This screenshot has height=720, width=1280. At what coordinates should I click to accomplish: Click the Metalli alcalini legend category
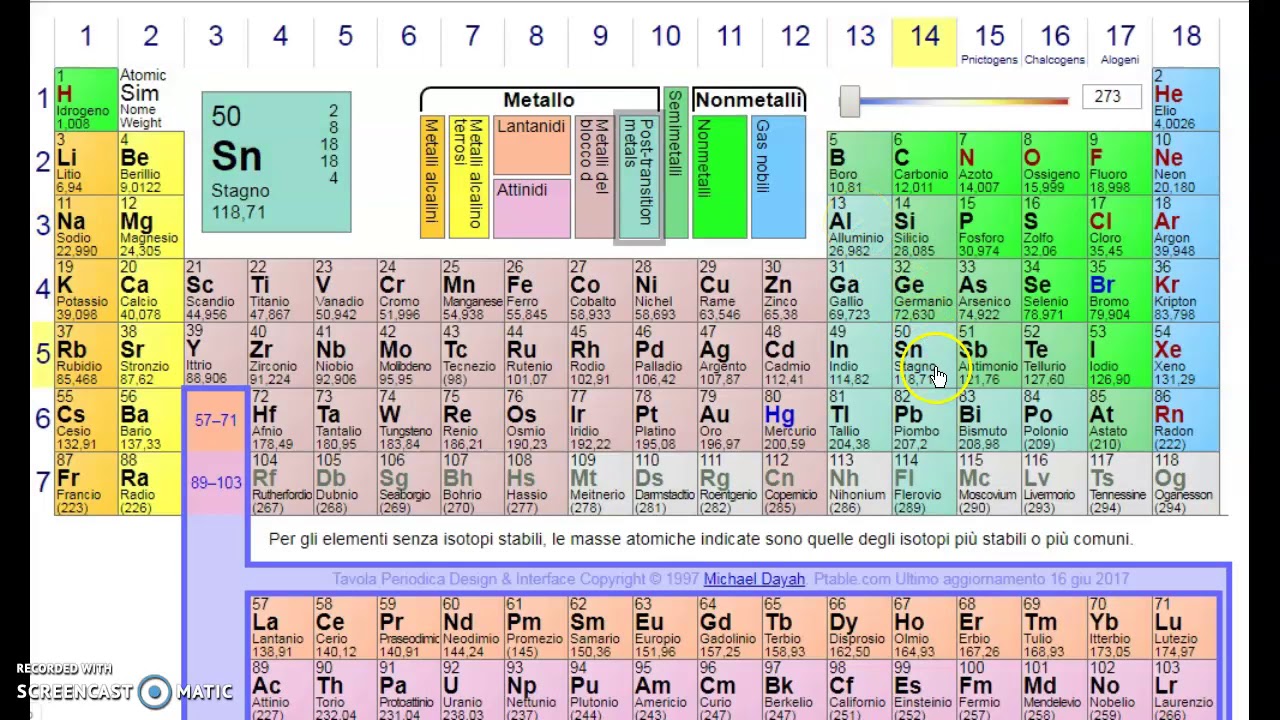point(432,177)
